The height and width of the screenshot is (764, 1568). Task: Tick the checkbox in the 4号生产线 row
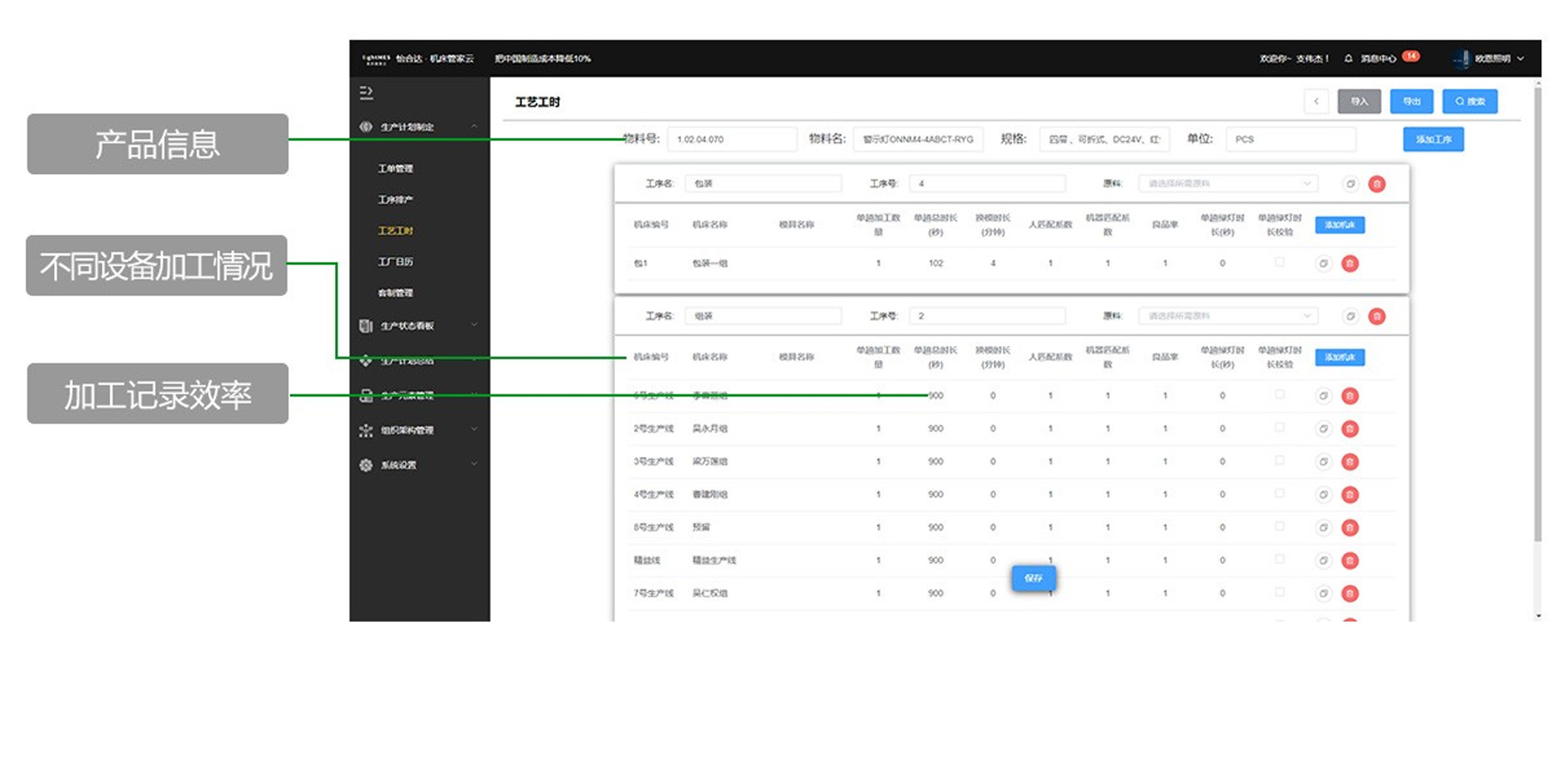tap(1280, 494)
